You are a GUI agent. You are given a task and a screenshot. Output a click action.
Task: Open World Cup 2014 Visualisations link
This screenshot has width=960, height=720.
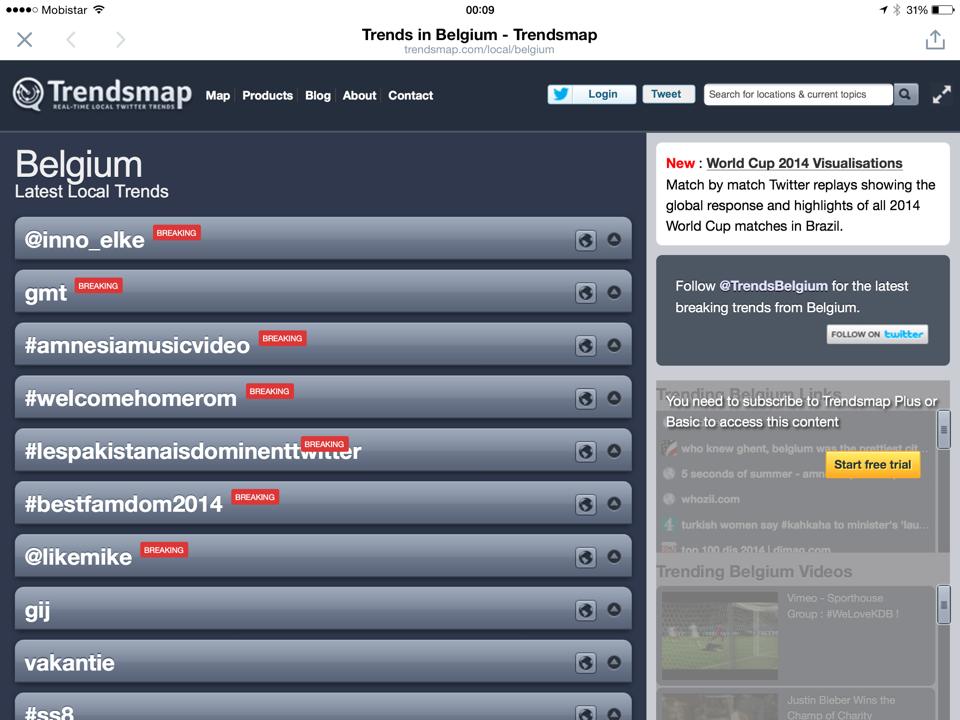click(x=804, y=163)
